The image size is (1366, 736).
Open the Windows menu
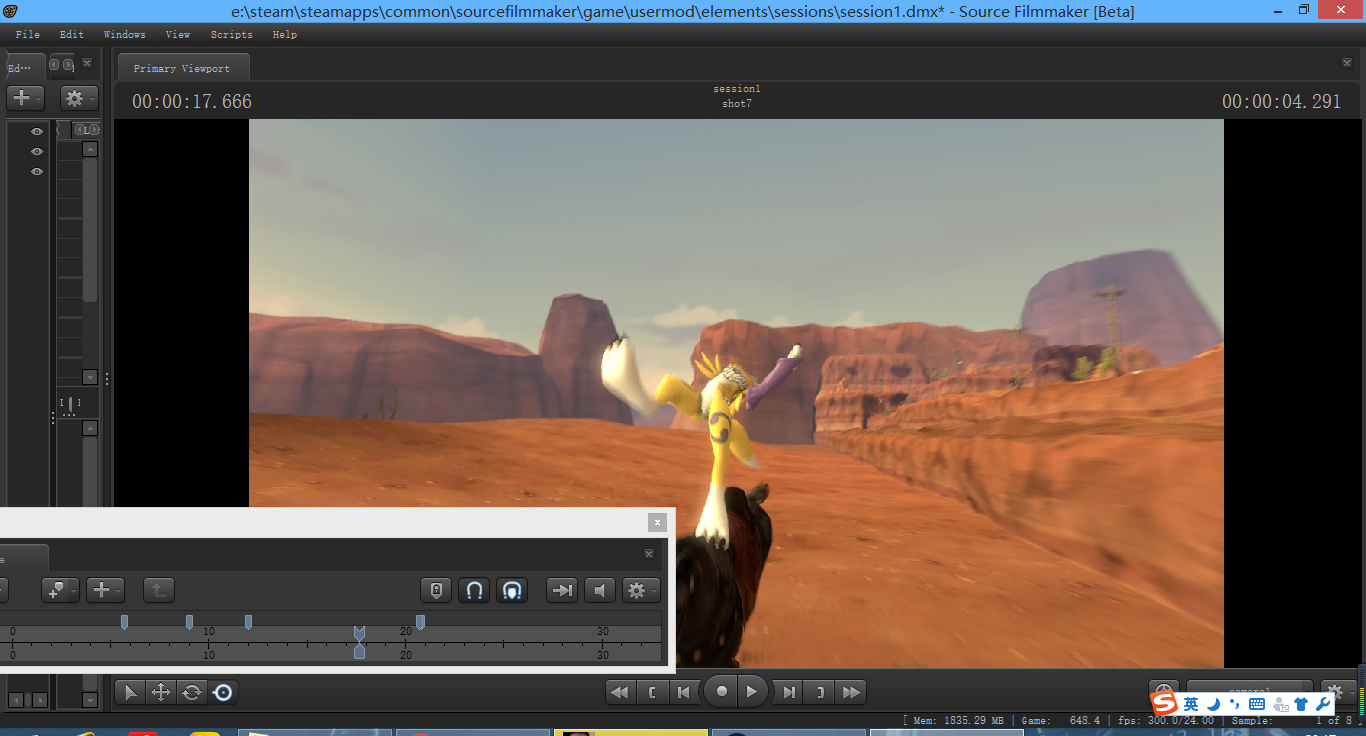[125, 34]
